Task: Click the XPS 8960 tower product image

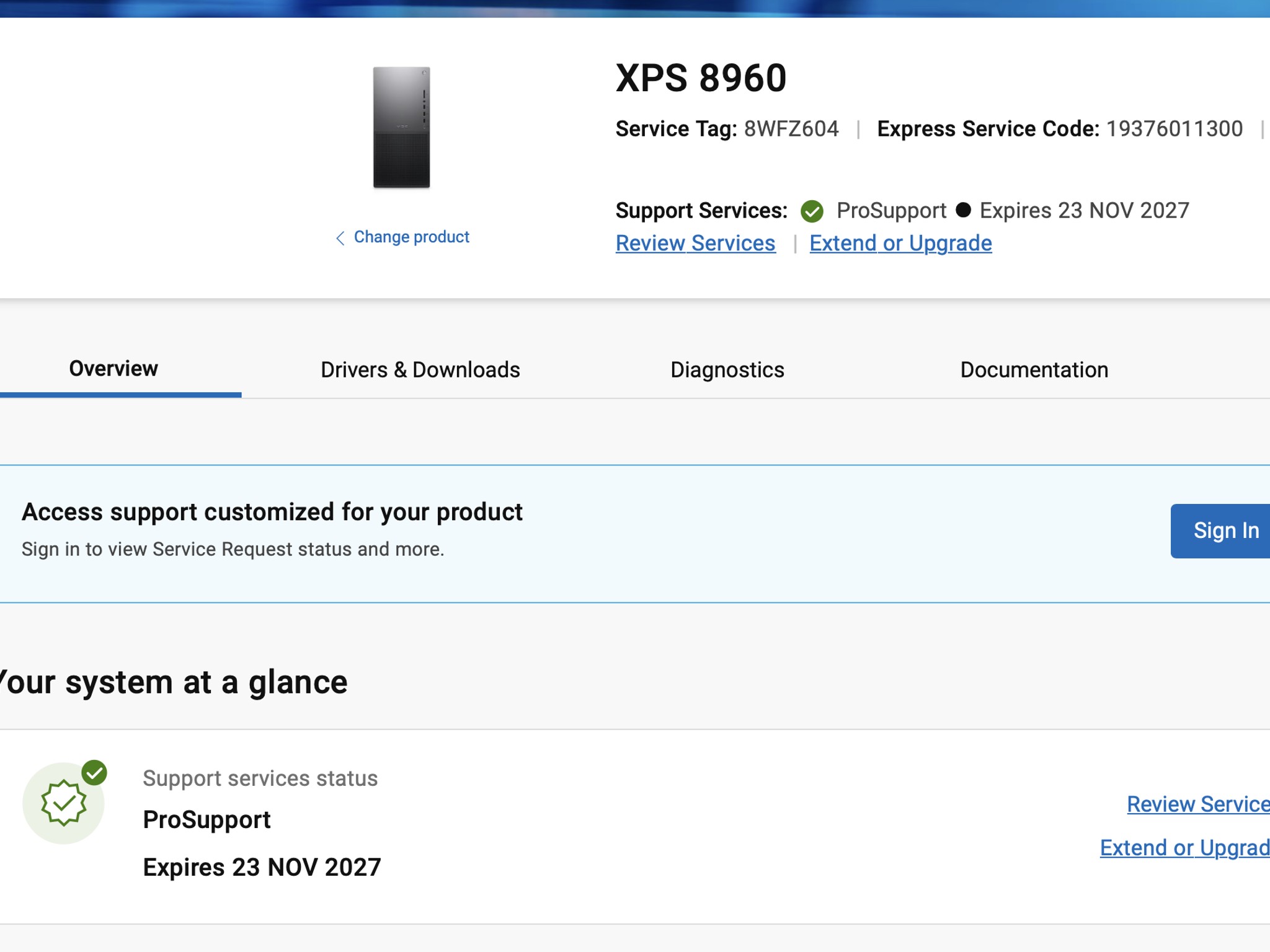Action: click(x=401, y=127)
